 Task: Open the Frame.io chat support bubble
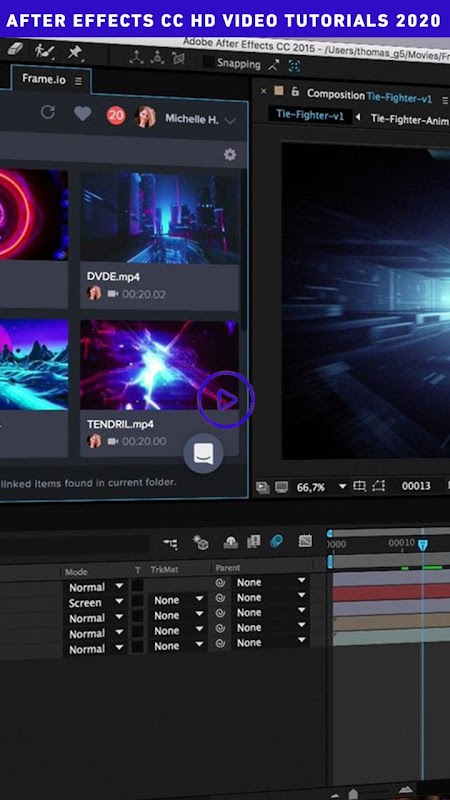pos(204,454)
